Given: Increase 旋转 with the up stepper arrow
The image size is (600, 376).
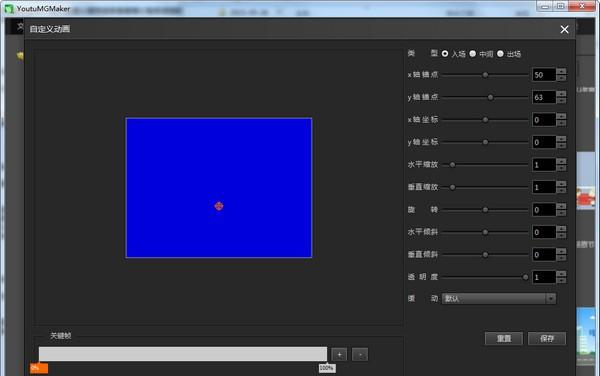Looking at the screenshot, I should [x=561, y=206].
